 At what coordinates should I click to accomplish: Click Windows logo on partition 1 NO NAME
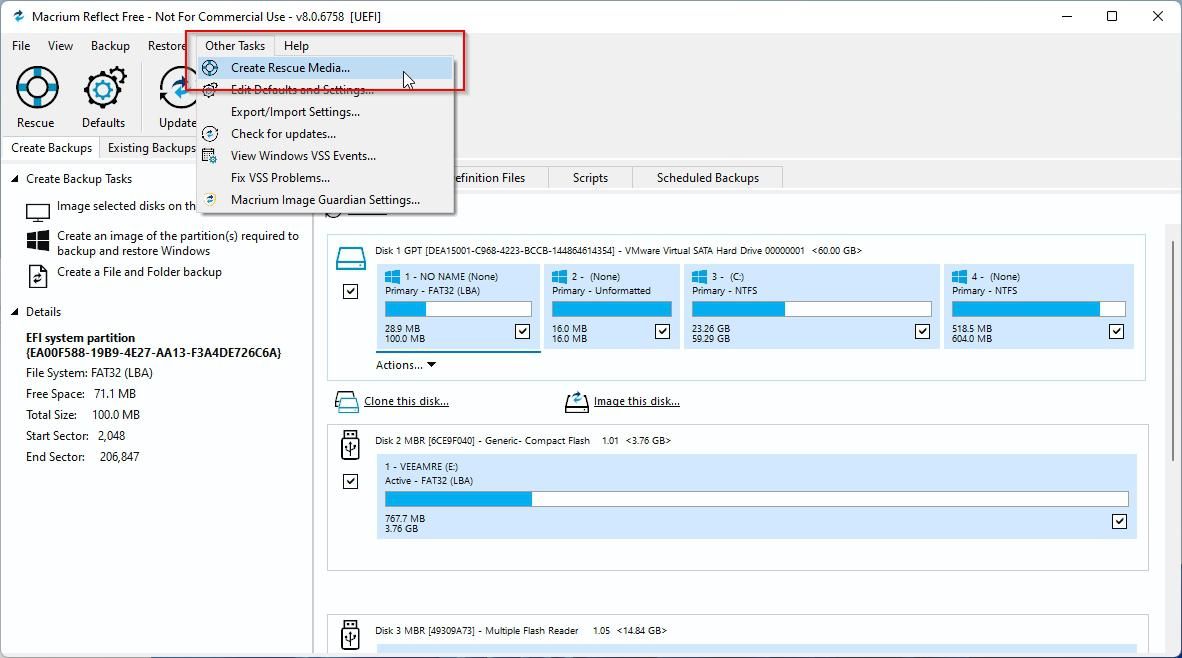[x=393, y=277]
